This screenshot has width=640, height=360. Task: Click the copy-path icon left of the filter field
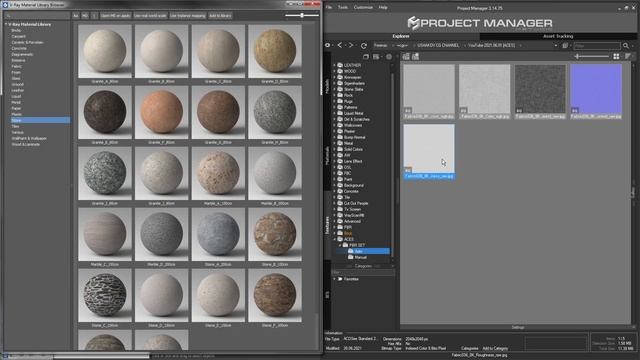click(565, 46)
